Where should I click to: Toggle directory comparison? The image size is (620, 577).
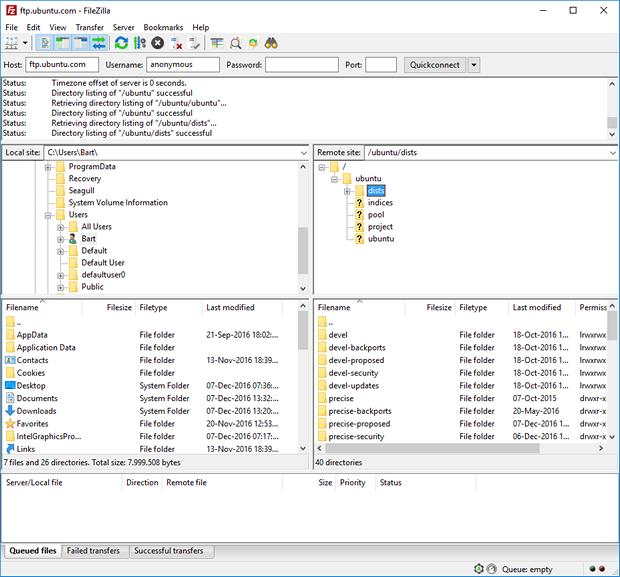point(235,43)
